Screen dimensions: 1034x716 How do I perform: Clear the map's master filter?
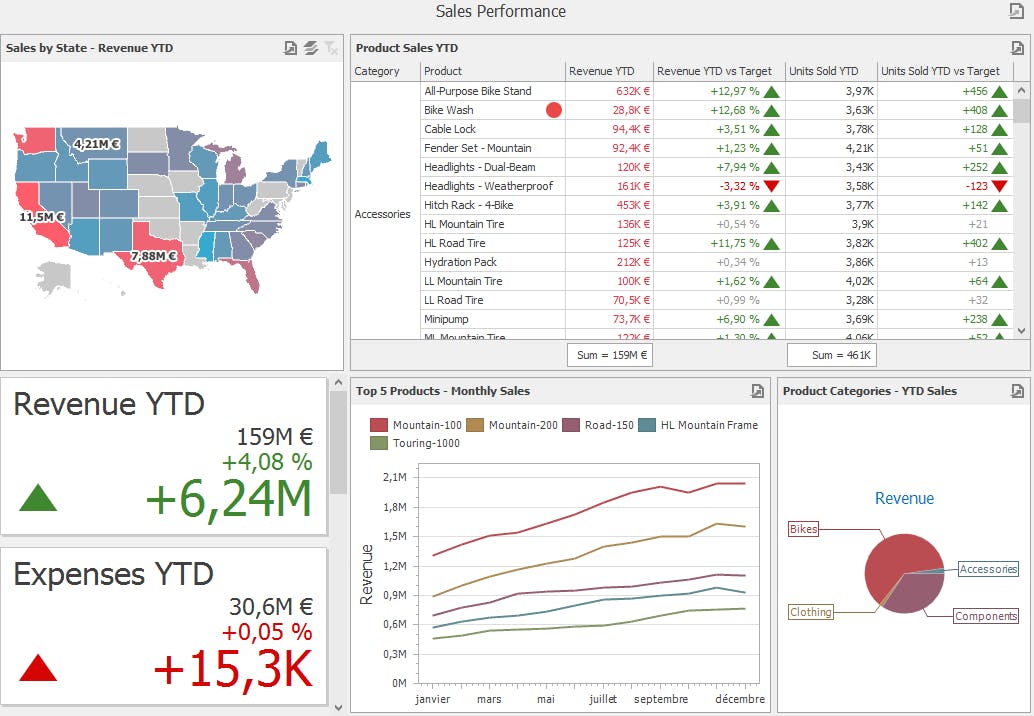coord(331,47)
